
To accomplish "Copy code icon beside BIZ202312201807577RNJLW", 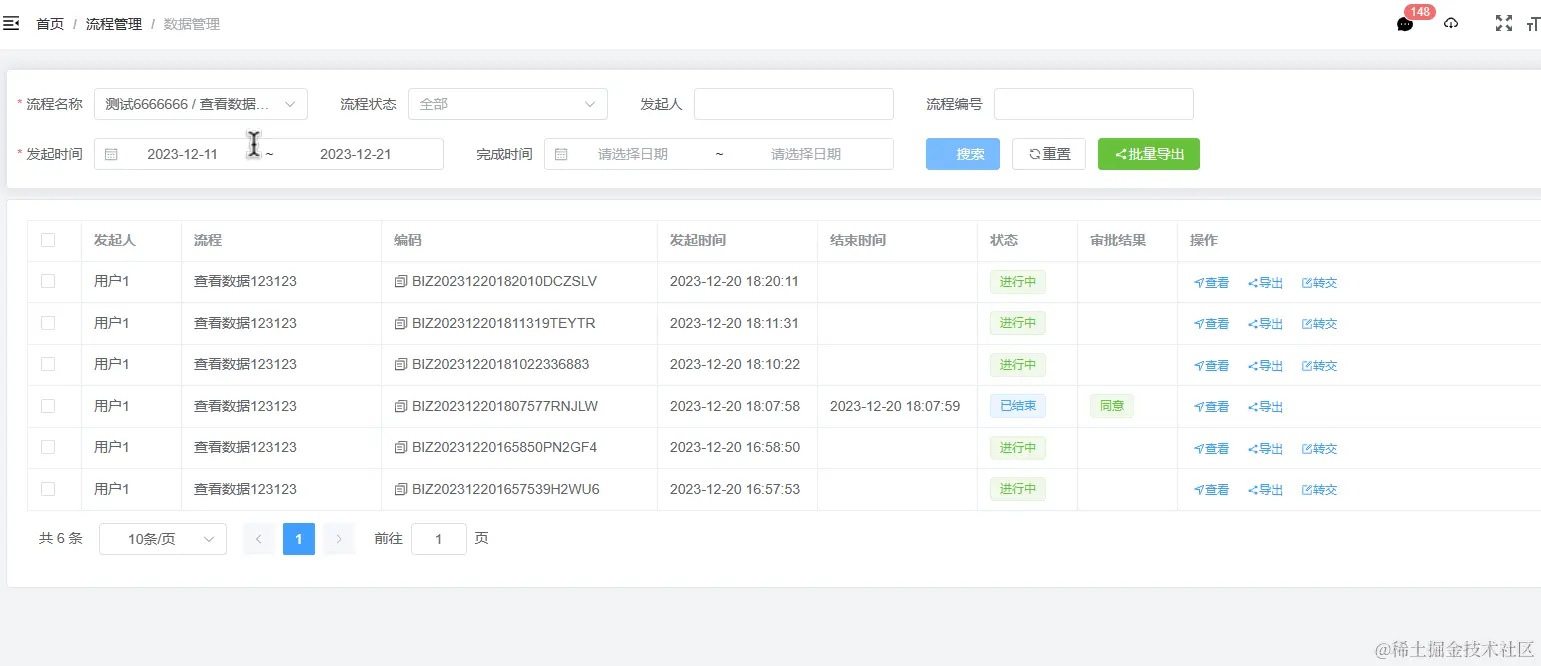I will [401, 407].
